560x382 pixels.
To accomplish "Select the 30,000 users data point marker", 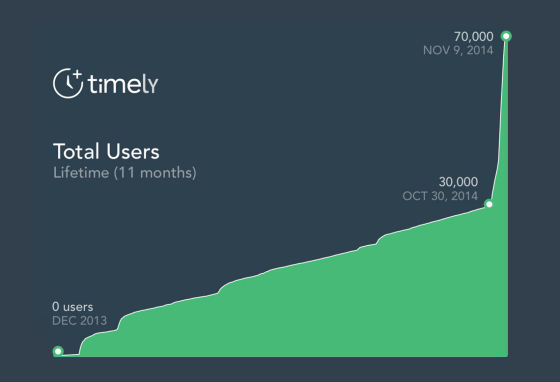I will coord(489,204).
